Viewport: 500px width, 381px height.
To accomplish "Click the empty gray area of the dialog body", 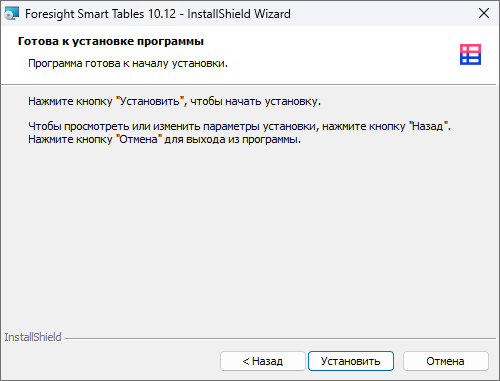I will (250, 233).
